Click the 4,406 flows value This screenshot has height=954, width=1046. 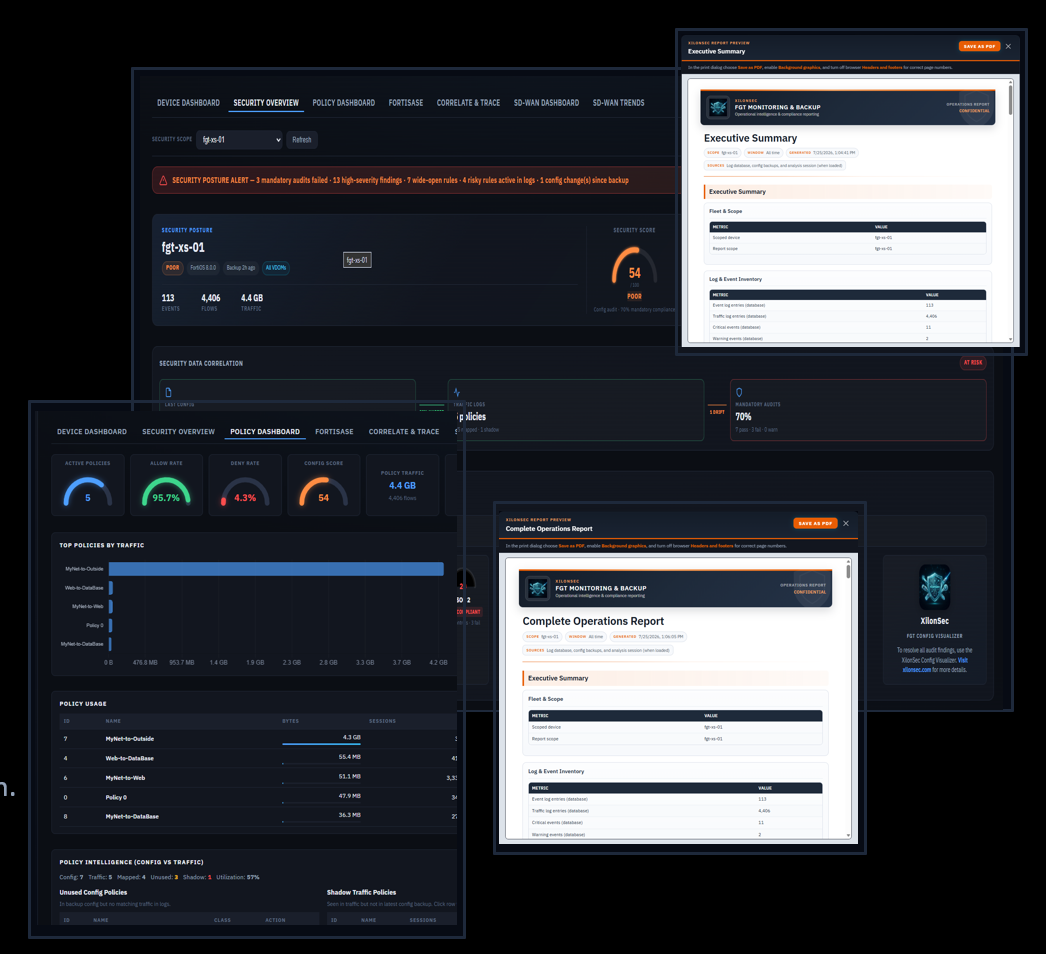[x=211, y=298]
